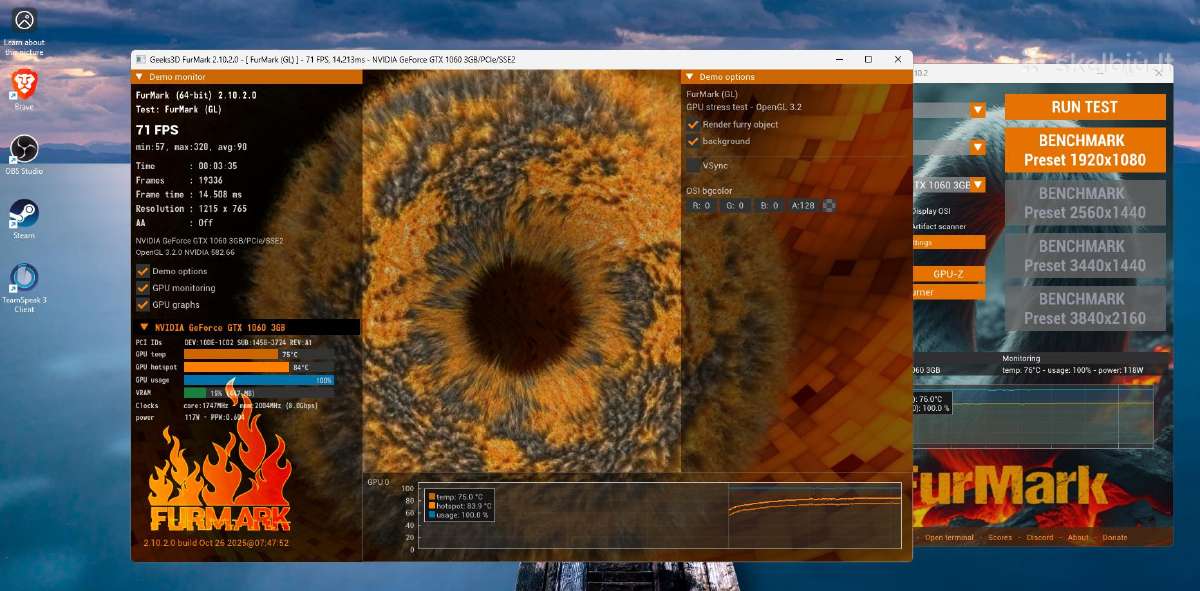This screenshot has height=591, width=1200.
Task: Collapse the Demo options panel header
Action: tap(796, 76)
